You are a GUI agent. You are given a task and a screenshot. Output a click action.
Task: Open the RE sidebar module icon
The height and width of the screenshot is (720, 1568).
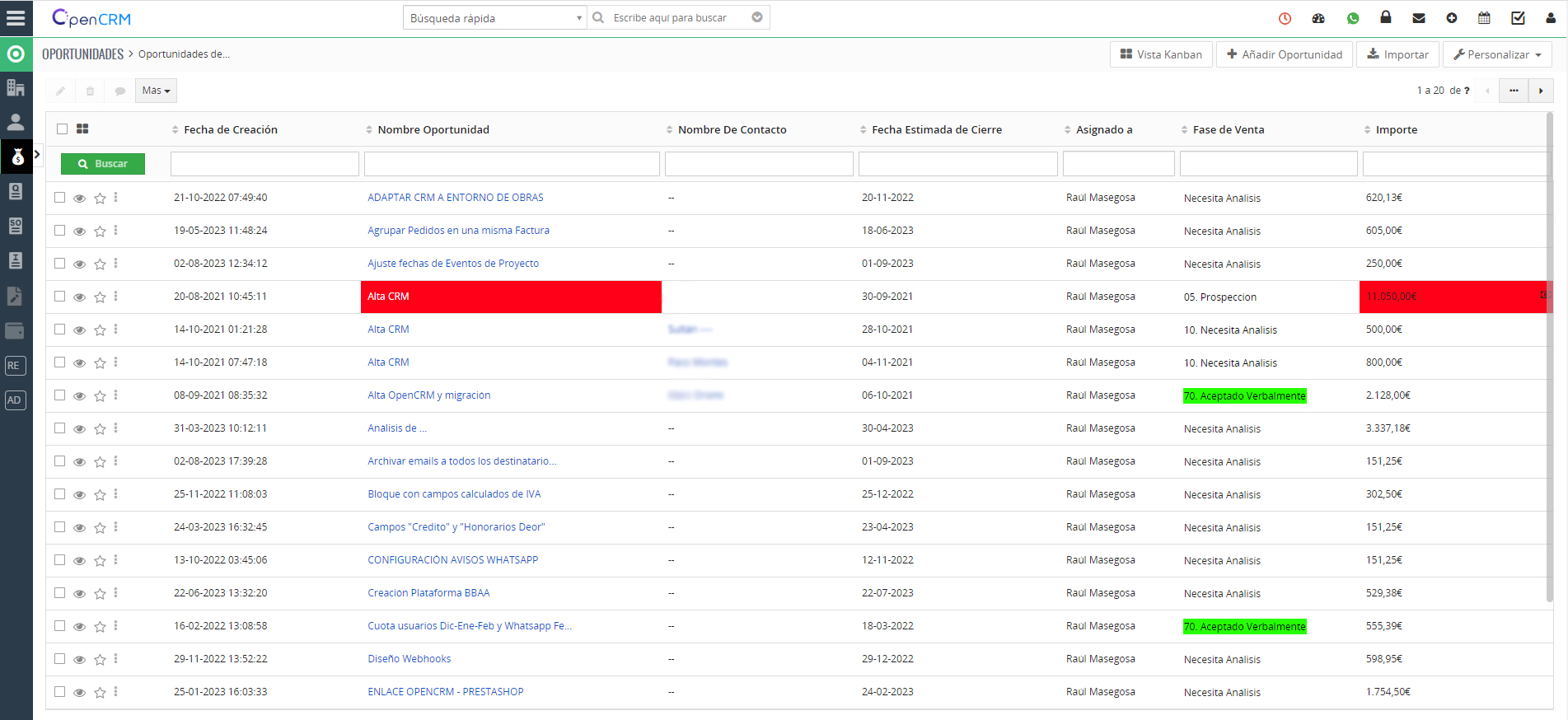coord(16,366)
